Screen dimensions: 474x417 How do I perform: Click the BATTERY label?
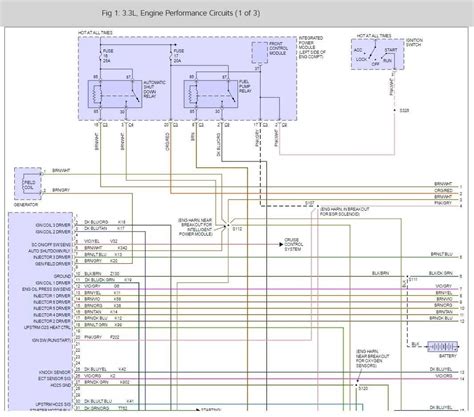448,356
